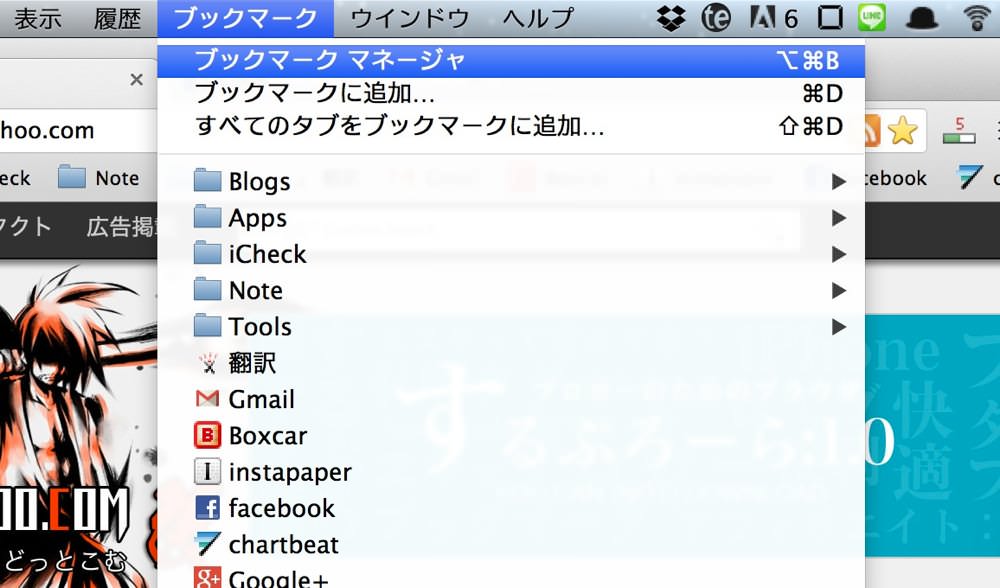1000x588 pixels.
Task: Choose すべてのタブをブックマークに追加...
Action: pos(511,126)
